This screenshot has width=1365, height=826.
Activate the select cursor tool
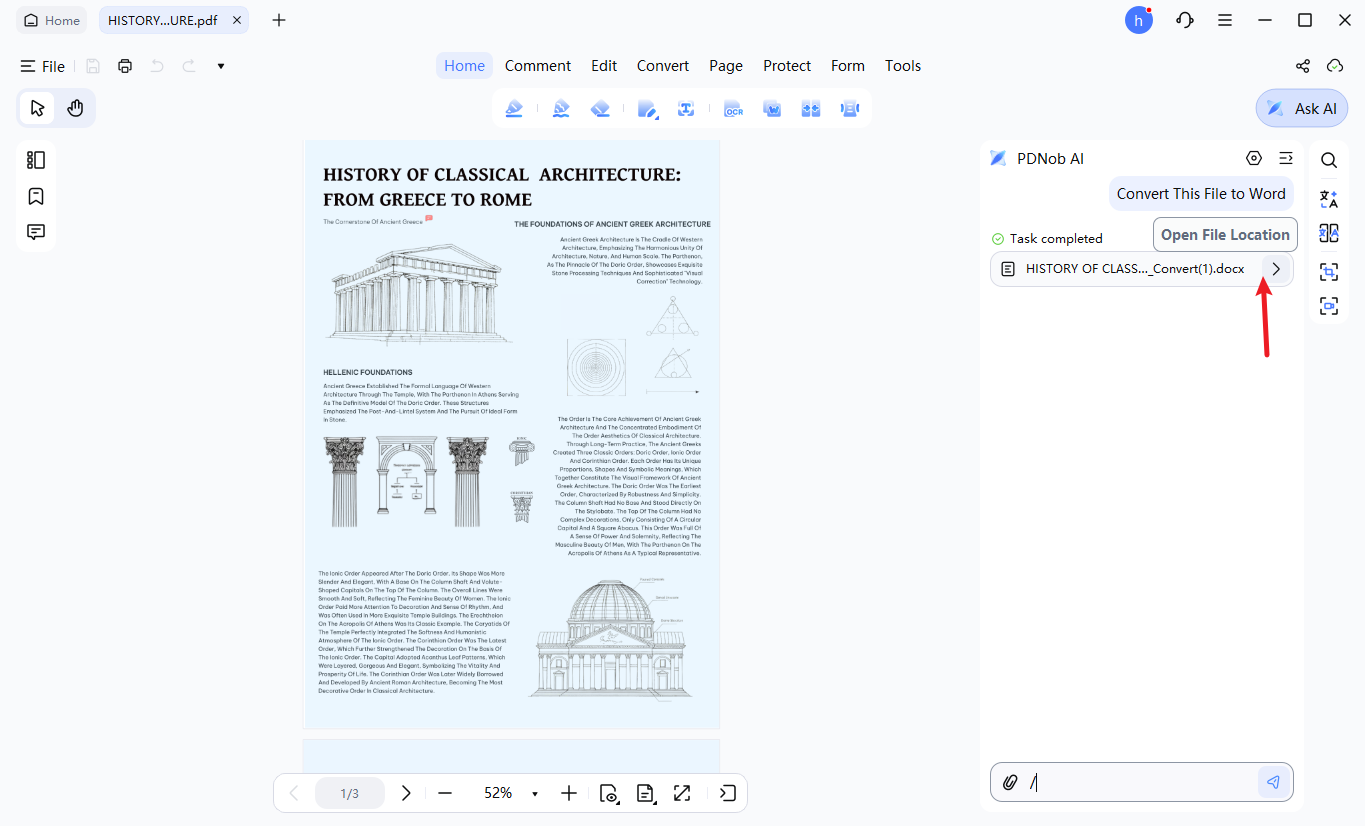pos(38,108)
